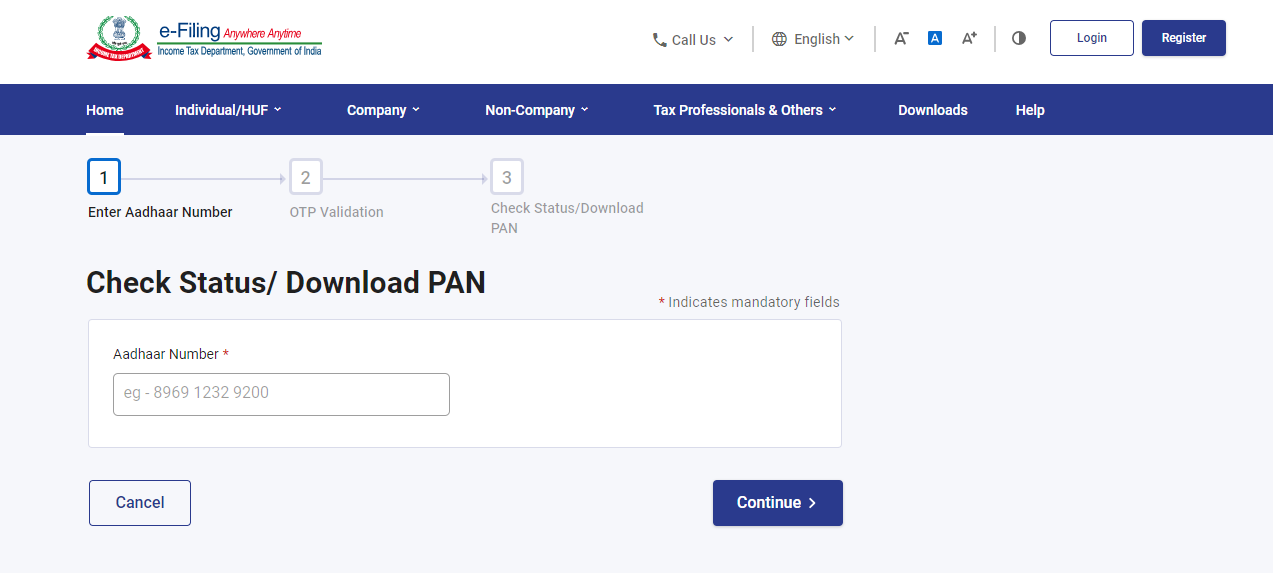This screenshot has width=1273, height=573.
Task: Click '* Indicates mandatory fields' text
Action: pyautogui.click(x=749, y=302)
